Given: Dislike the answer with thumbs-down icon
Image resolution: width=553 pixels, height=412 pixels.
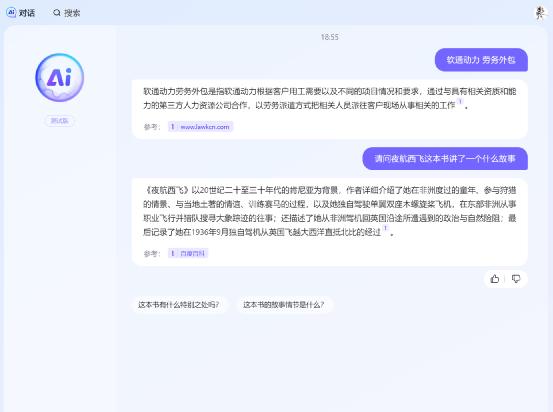Looking at the screenshot, I should tap(516, 279).
